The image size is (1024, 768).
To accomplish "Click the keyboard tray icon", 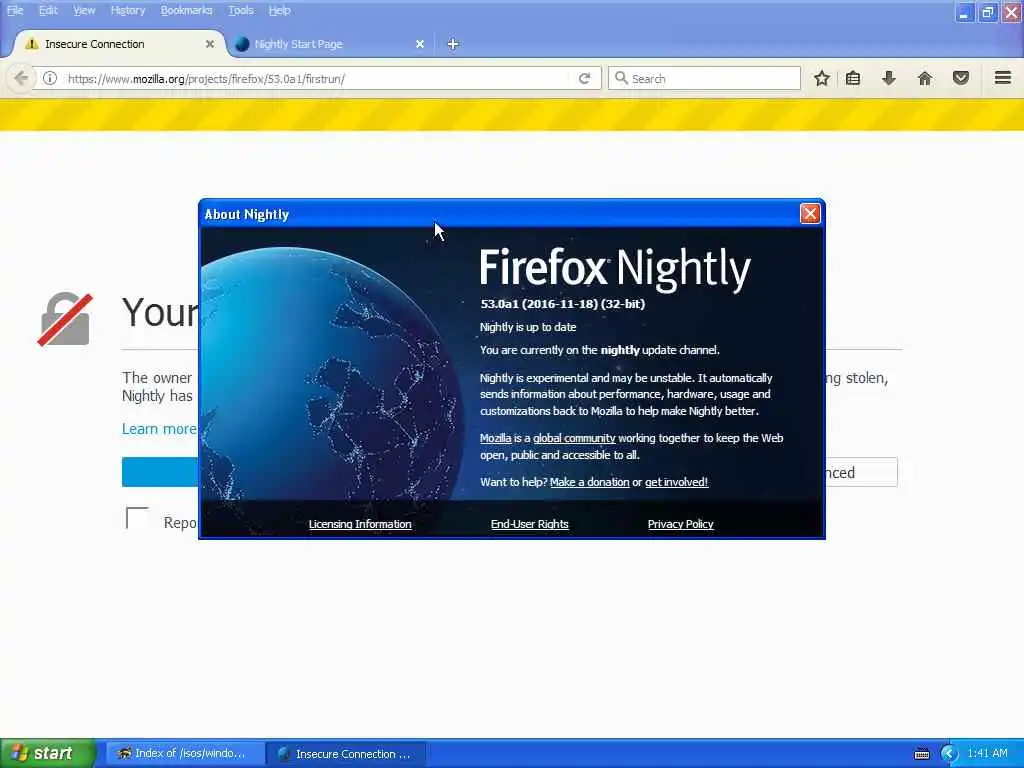I will [921, 754].
